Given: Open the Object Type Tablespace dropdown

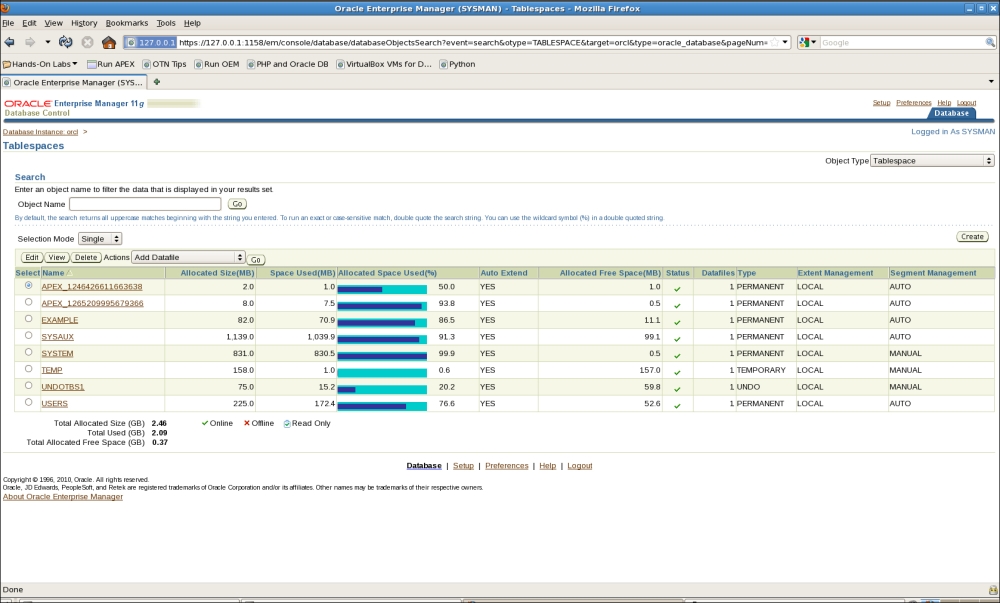Looking at the screenshot, I should tap(932, 161).
